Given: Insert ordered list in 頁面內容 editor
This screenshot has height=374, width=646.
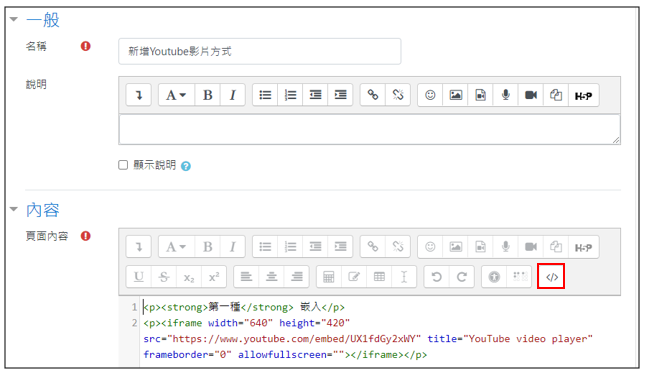Looking at the screenshot, I should pos(290,247).
